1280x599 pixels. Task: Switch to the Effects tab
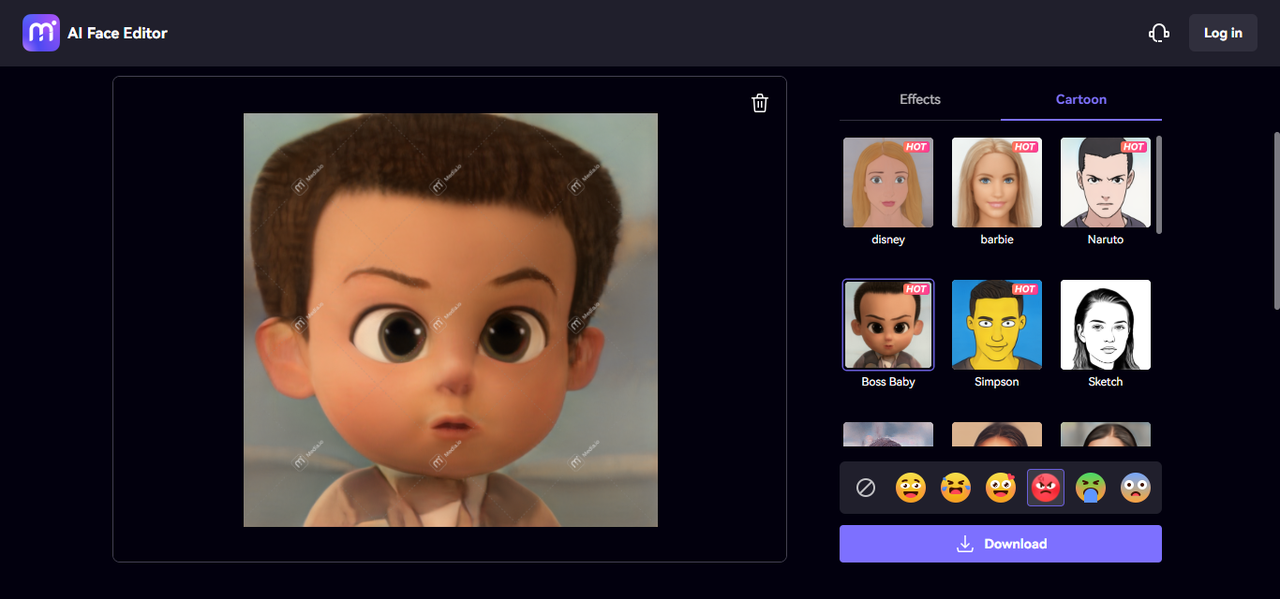coord(920,99)
